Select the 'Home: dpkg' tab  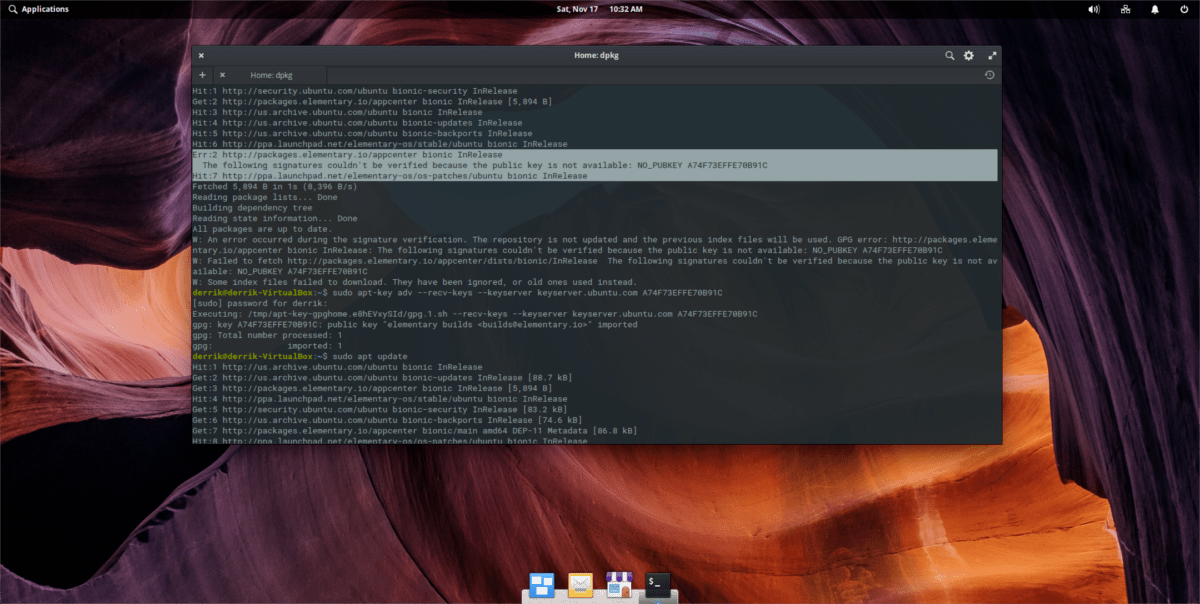[271, 75]
